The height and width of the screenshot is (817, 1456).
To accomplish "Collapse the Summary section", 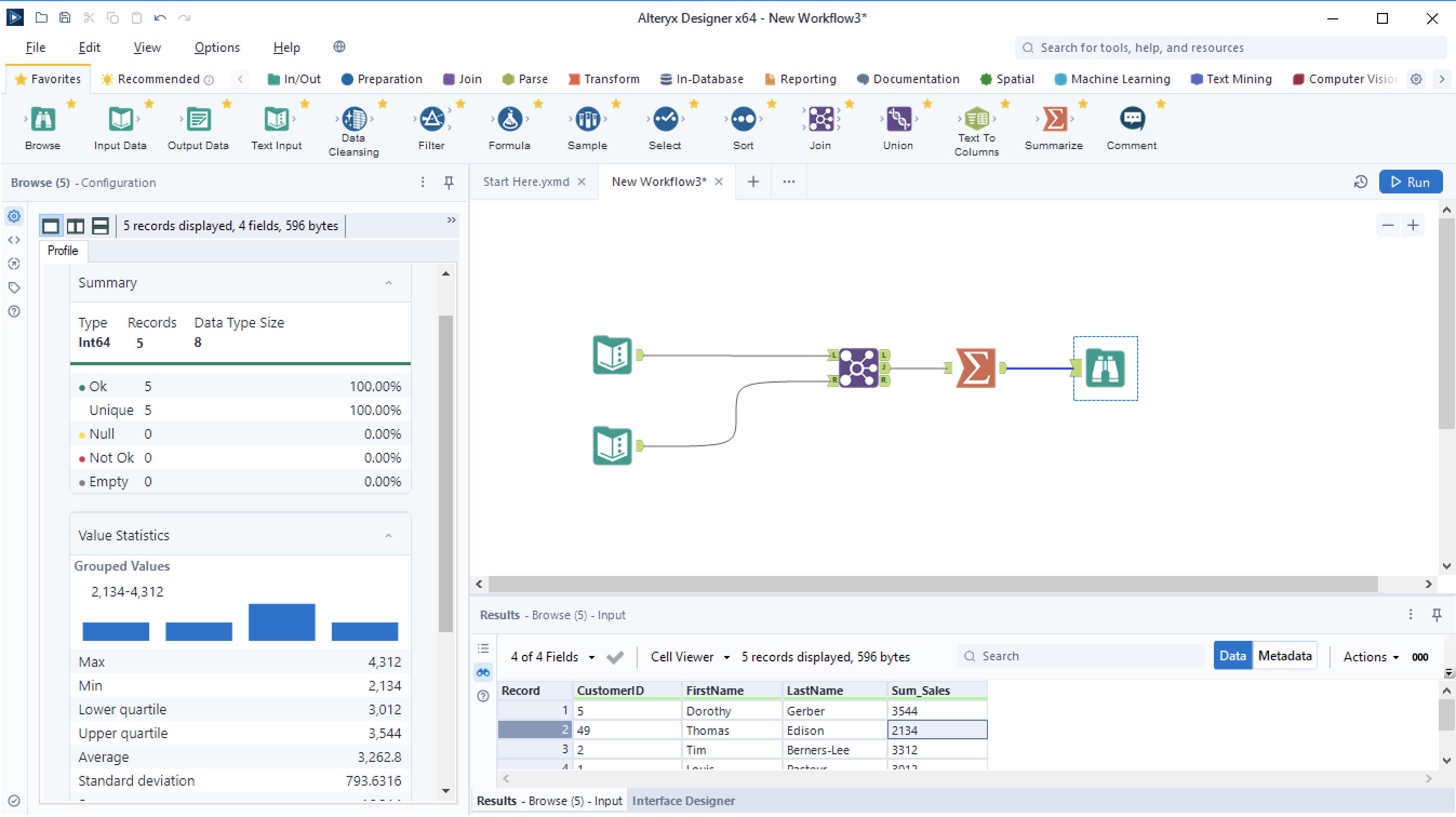I will (x=388, y=283).
